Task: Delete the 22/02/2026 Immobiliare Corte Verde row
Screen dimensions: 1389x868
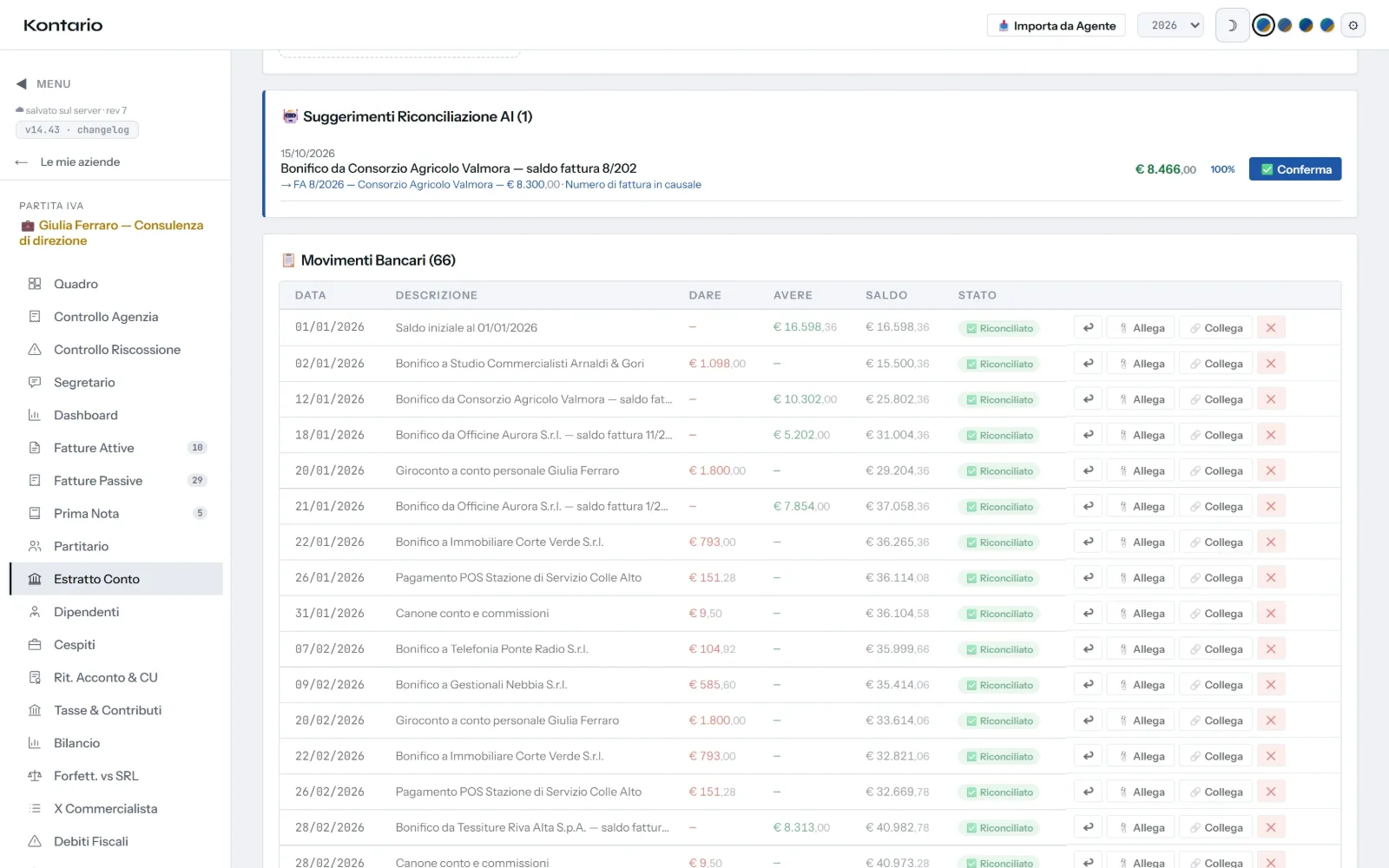Action: point(1271,756)
